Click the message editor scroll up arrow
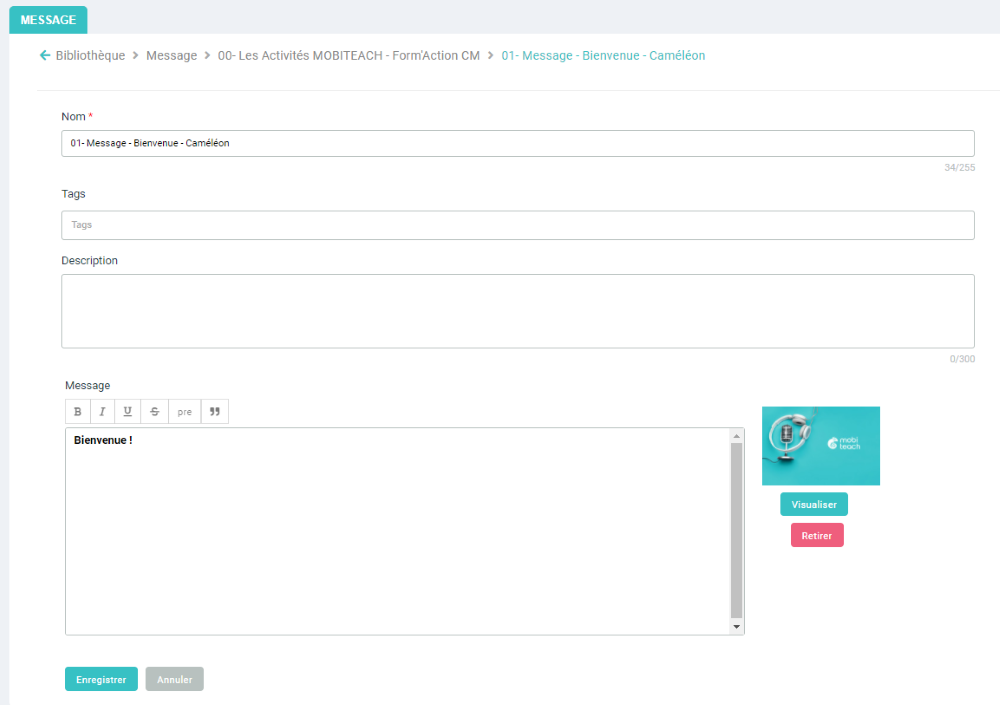 coord(737,436)
